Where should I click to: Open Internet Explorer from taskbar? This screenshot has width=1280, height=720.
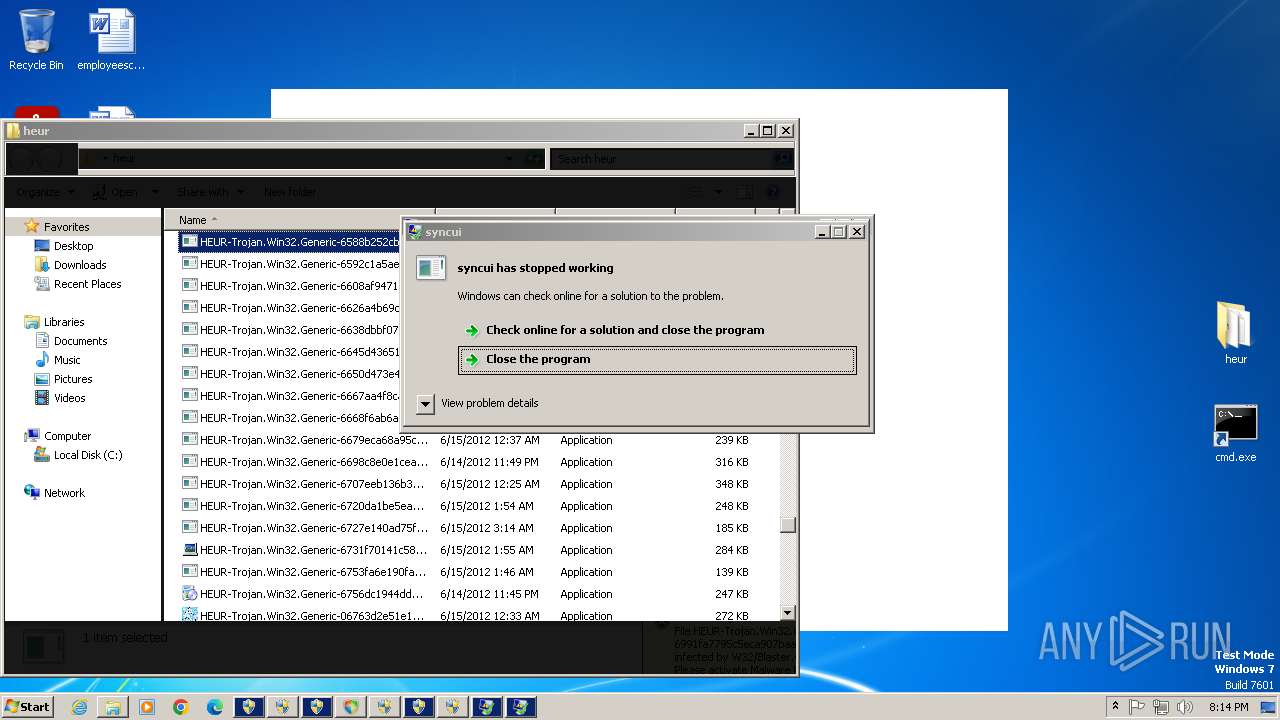pos(79,707)
